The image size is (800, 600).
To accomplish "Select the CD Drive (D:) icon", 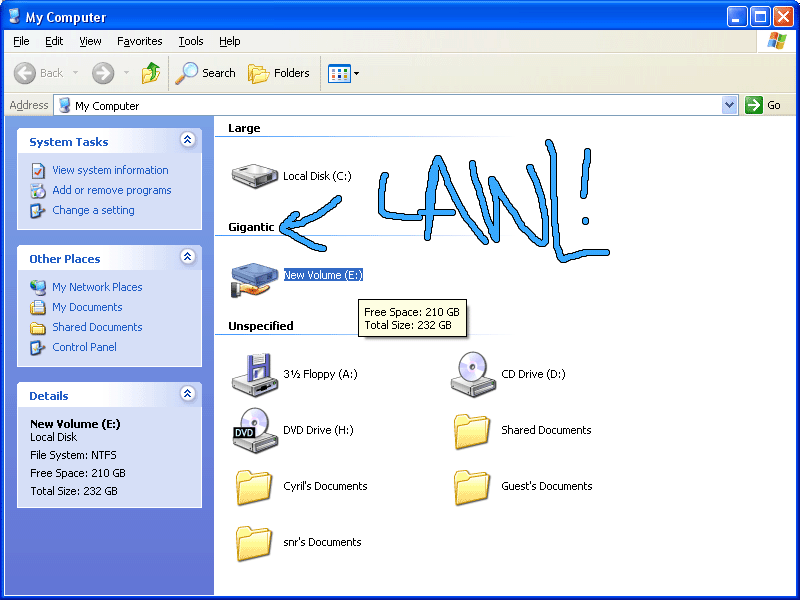I will coord(473,374).
